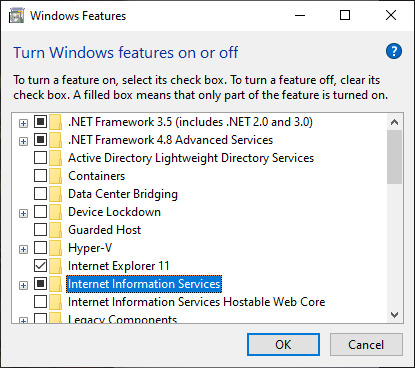Select .NET Framework 3.5 label text
This screenshot has height=368, width=415.
190,122
